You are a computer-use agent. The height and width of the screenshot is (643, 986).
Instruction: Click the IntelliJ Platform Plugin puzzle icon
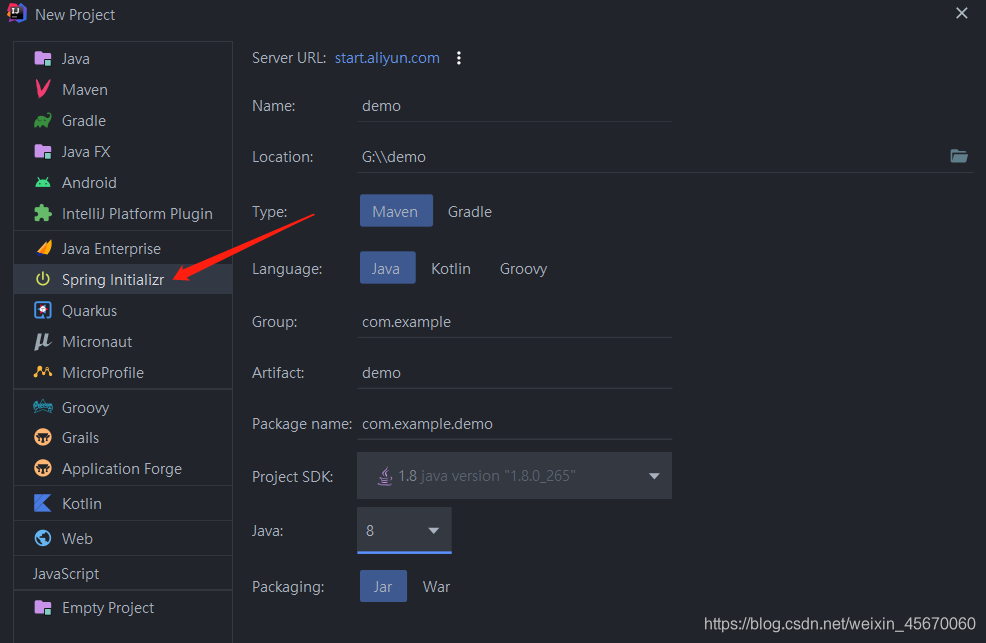pyautogui.click(x=43, y=214)
